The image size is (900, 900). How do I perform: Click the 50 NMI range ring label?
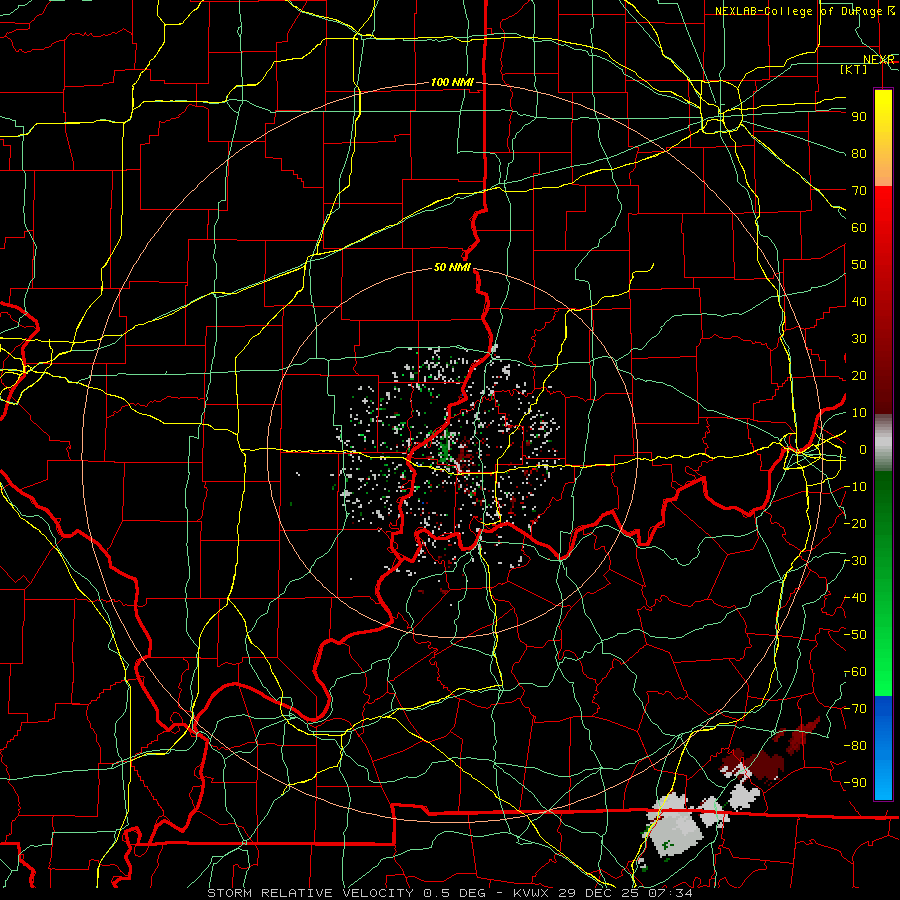[452, 267]
